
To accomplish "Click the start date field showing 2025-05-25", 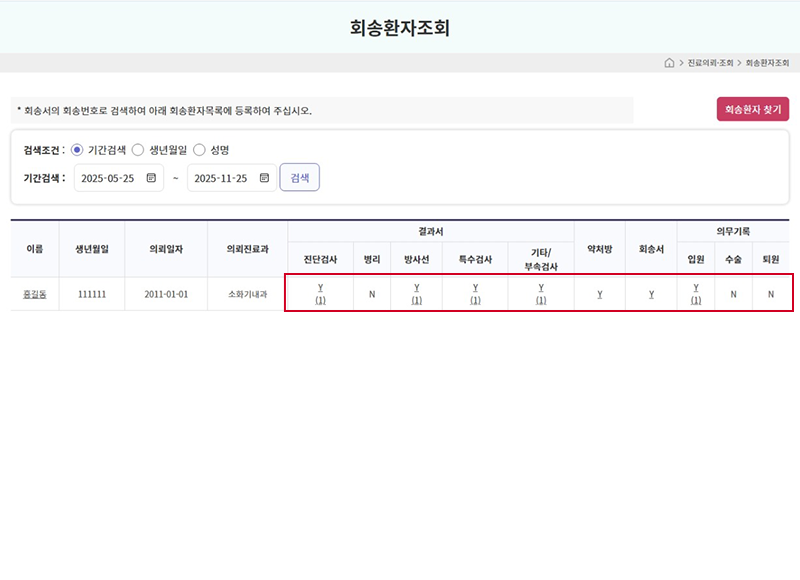I will (108, 178).
